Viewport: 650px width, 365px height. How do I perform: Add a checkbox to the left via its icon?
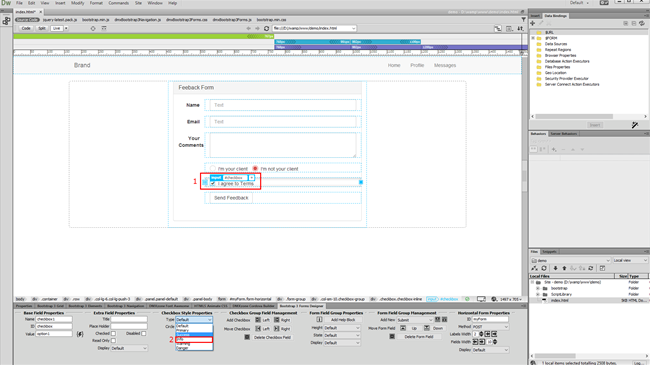258,320
